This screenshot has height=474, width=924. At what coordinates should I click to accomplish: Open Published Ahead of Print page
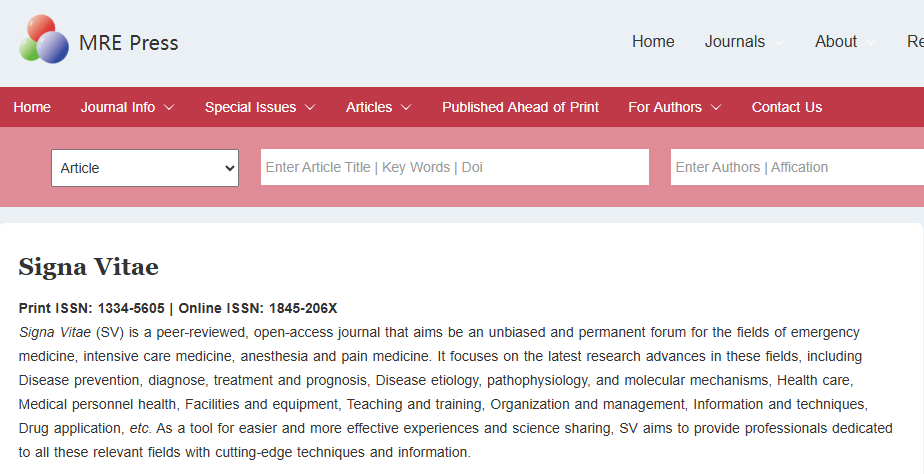tap(520, 107)
